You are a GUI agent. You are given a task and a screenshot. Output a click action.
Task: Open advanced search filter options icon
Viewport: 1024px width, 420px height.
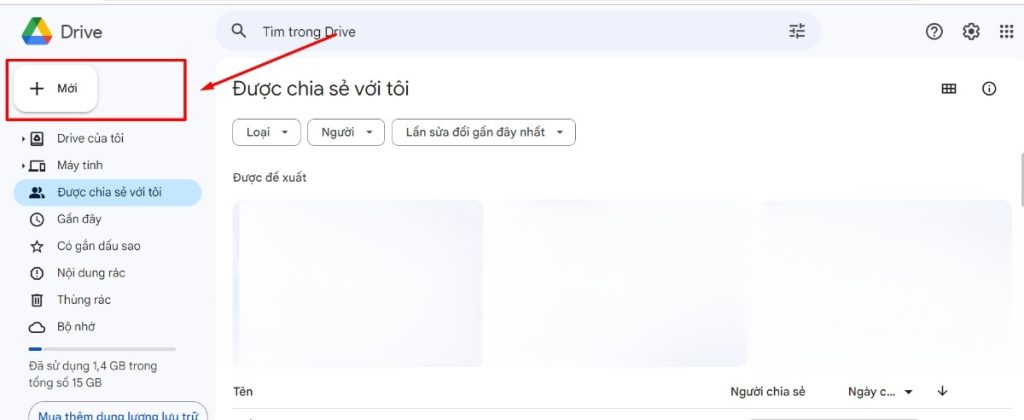[797, 31]
